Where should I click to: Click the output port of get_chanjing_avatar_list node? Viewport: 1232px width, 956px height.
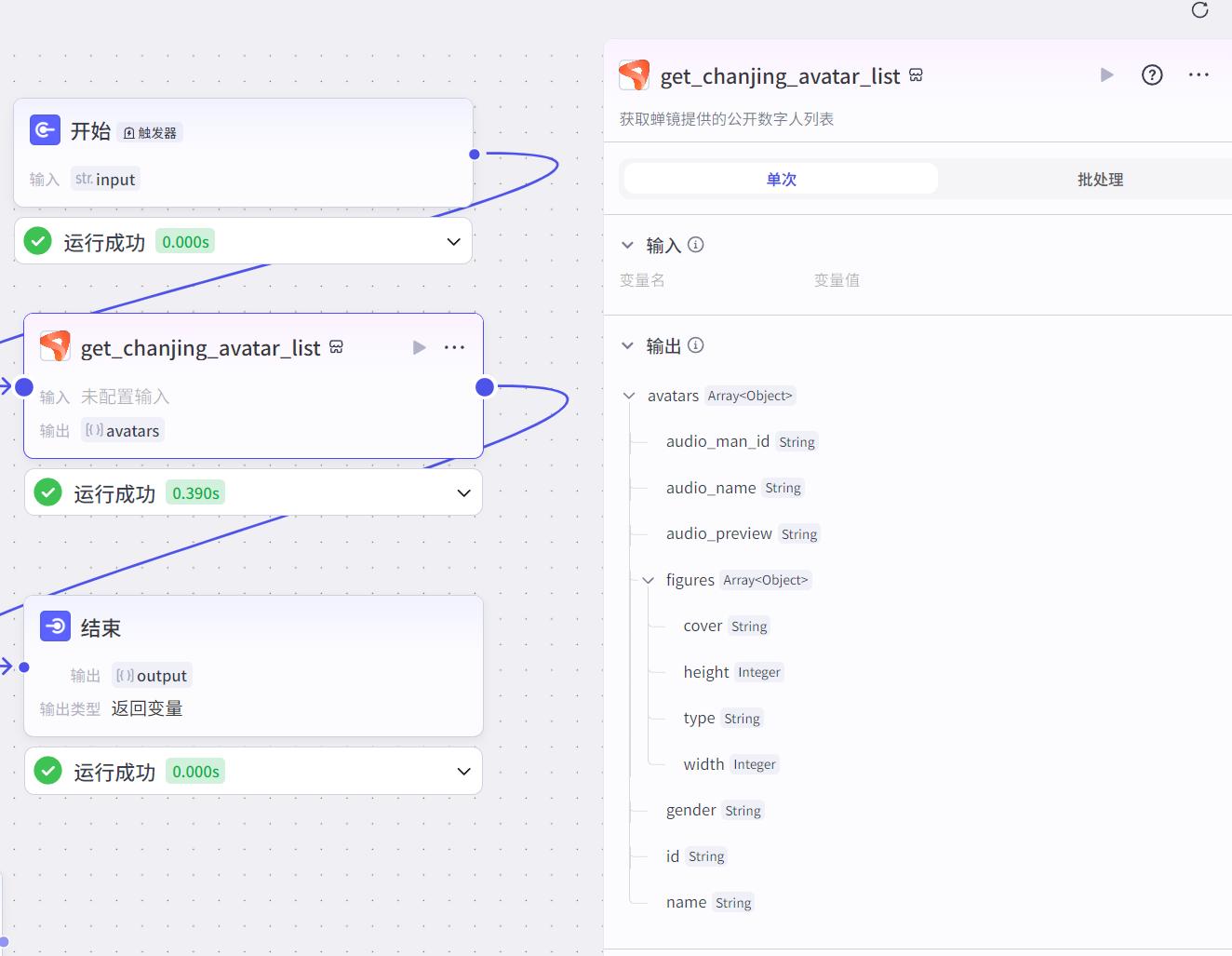click(485, 387)
